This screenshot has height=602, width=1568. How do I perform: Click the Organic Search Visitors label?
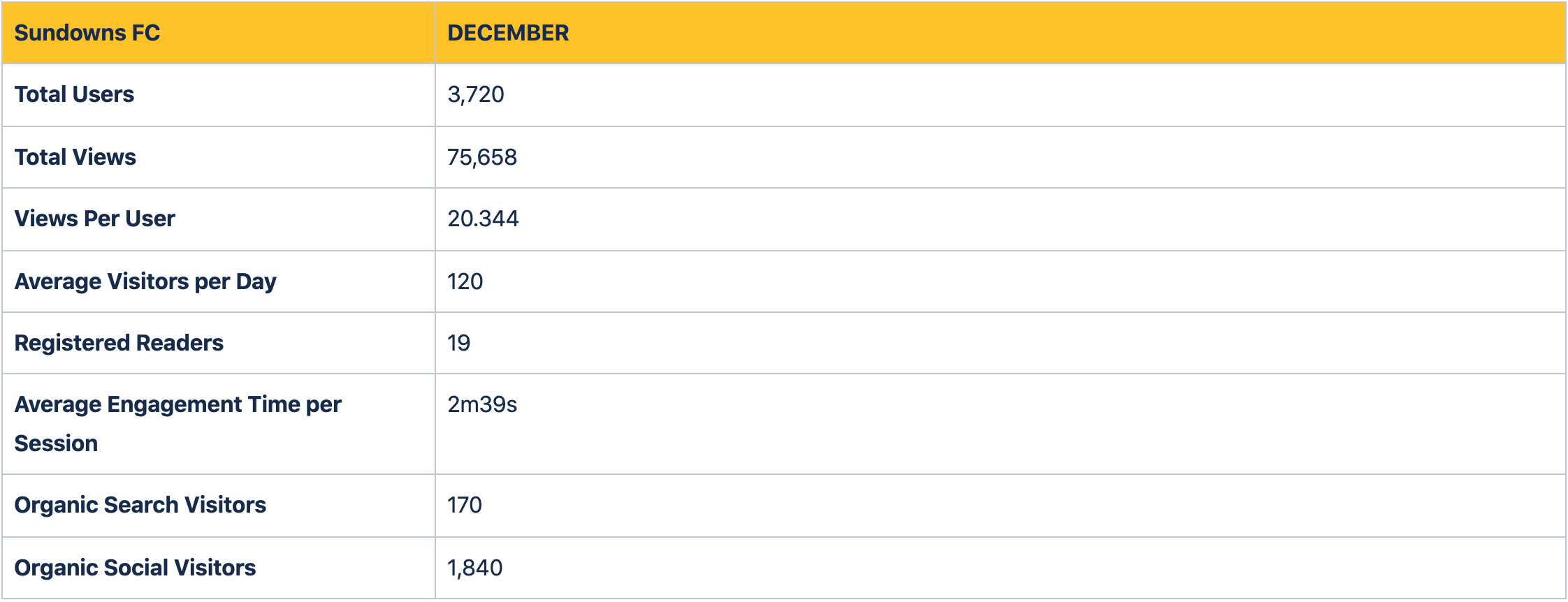click(x=140, y=505)
